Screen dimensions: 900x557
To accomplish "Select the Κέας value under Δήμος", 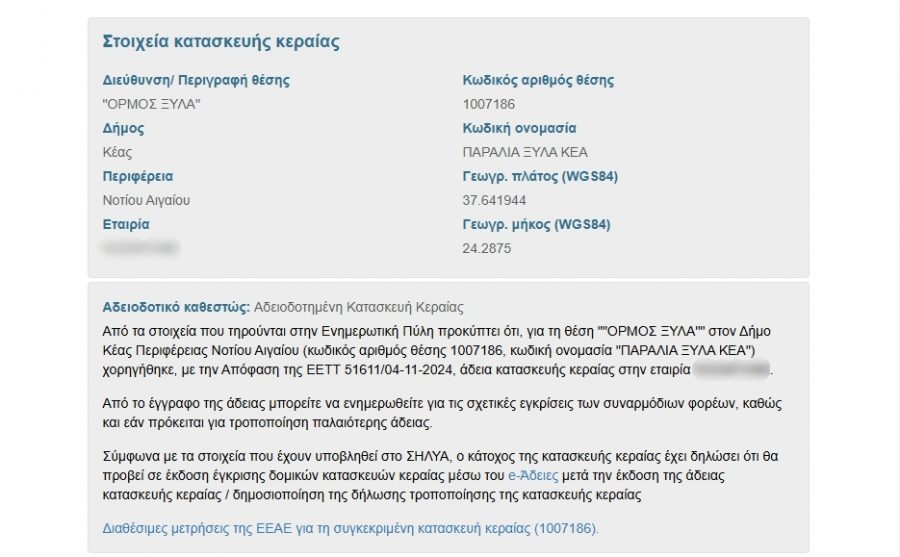I will tap(118, 152).
